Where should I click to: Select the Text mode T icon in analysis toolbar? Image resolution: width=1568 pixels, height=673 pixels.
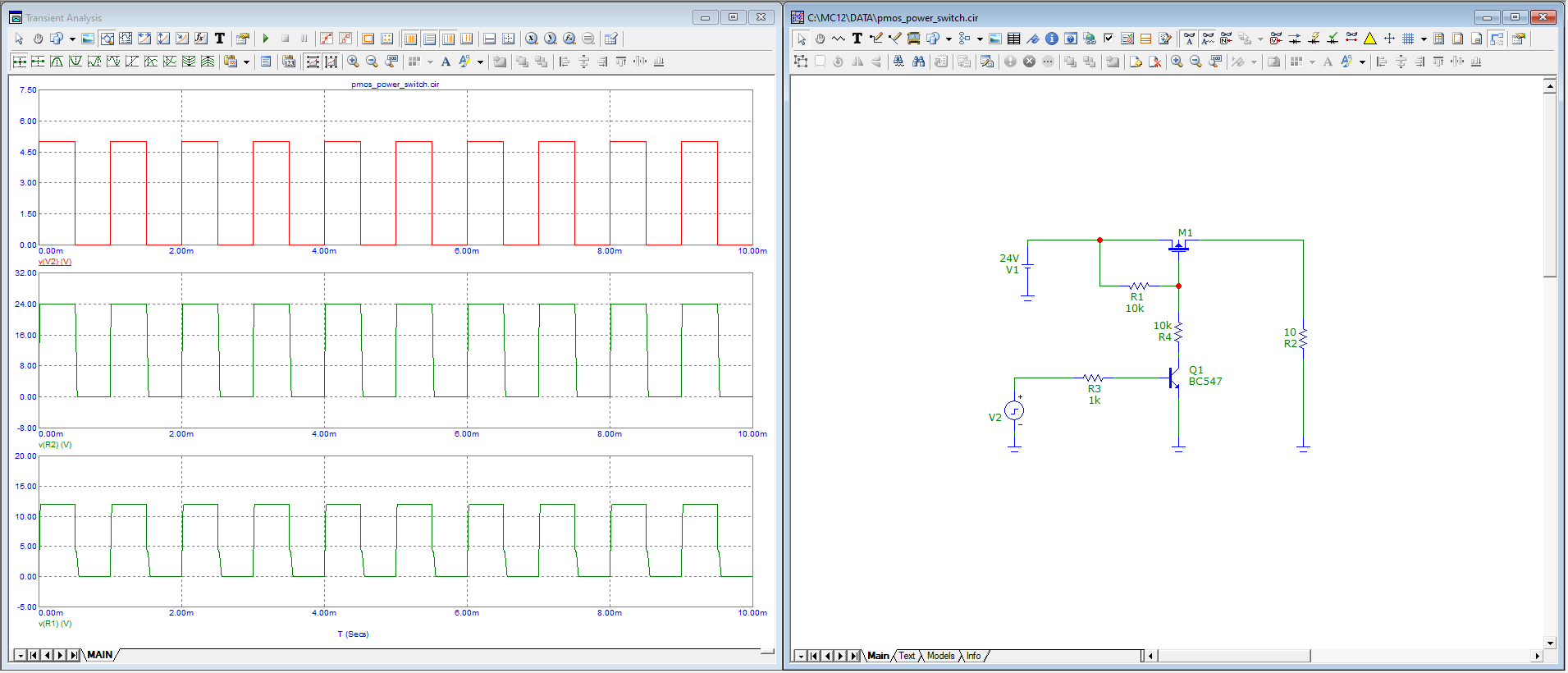pyautogui.click(x=220, y=39)
